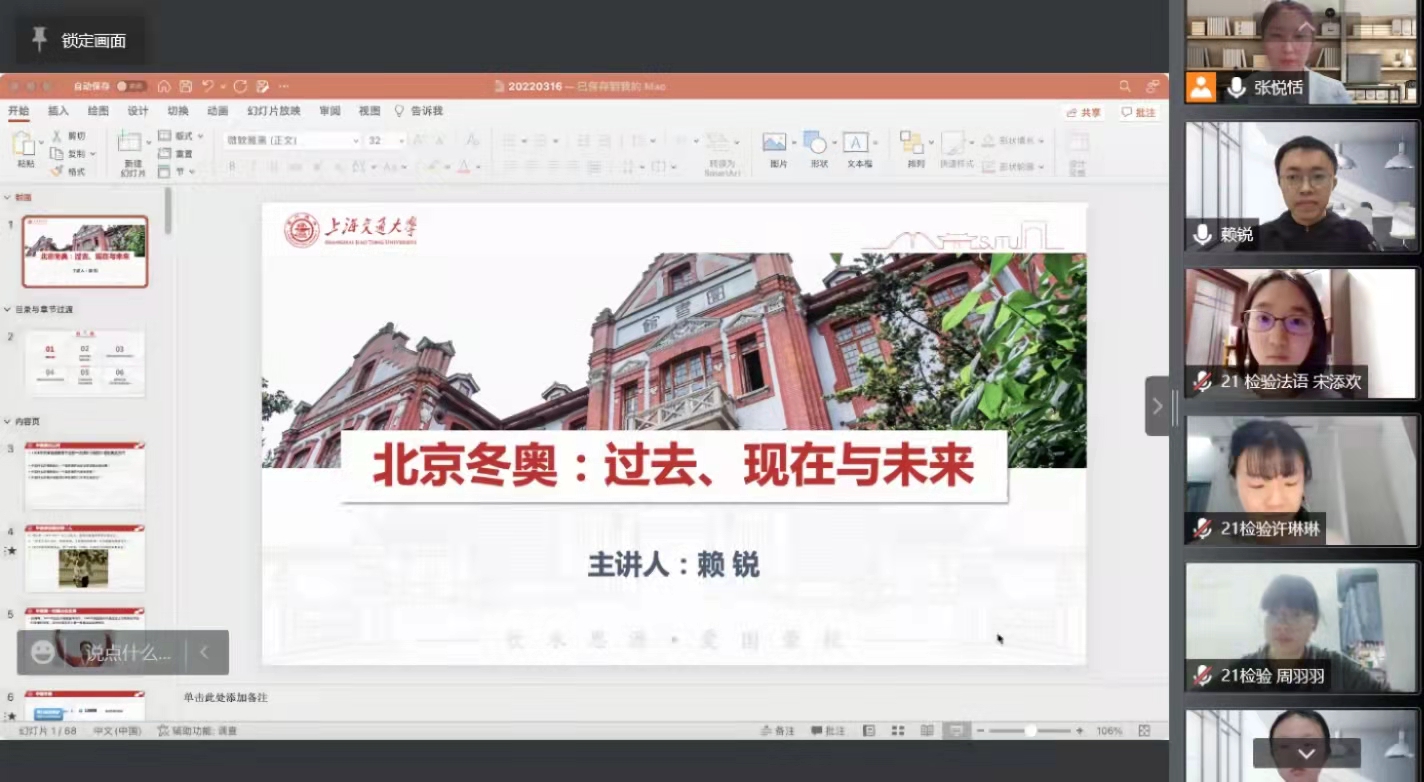Open the font name combo box
The height and width of the screenshot is (782, 1424).
click(x=292, y=140)
